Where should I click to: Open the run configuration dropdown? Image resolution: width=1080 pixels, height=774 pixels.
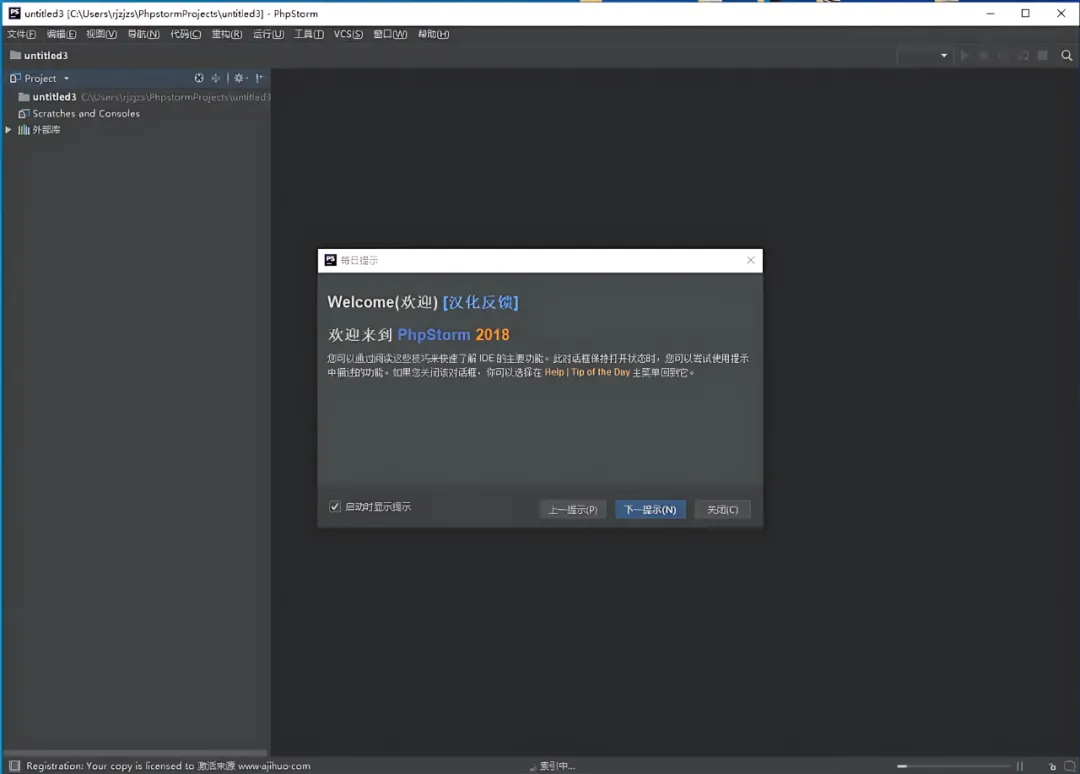925,56
